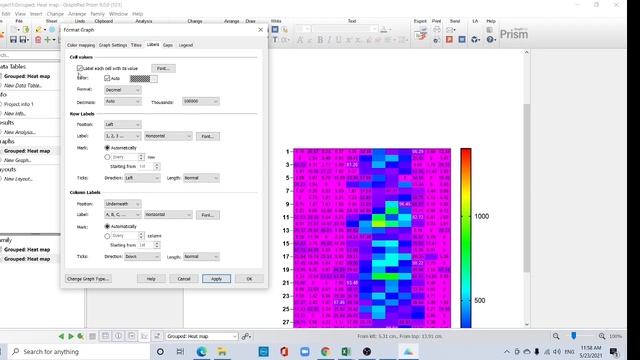Open the Decimals dropdown set to Auto
The height and width of the screenshot is (360, 640).
tap(122, 101)
